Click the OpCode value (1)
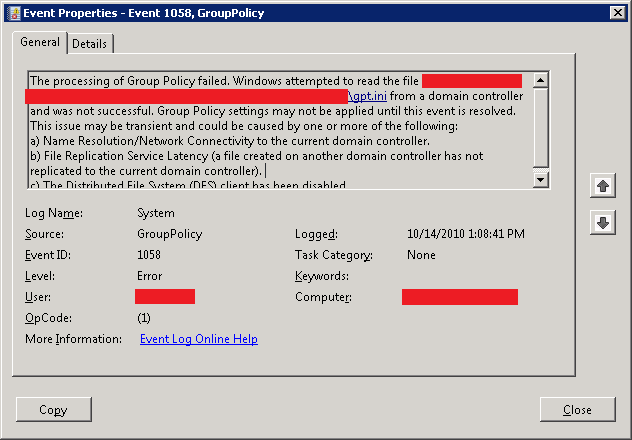The image size is (632, 440). (x=144, y=318)
